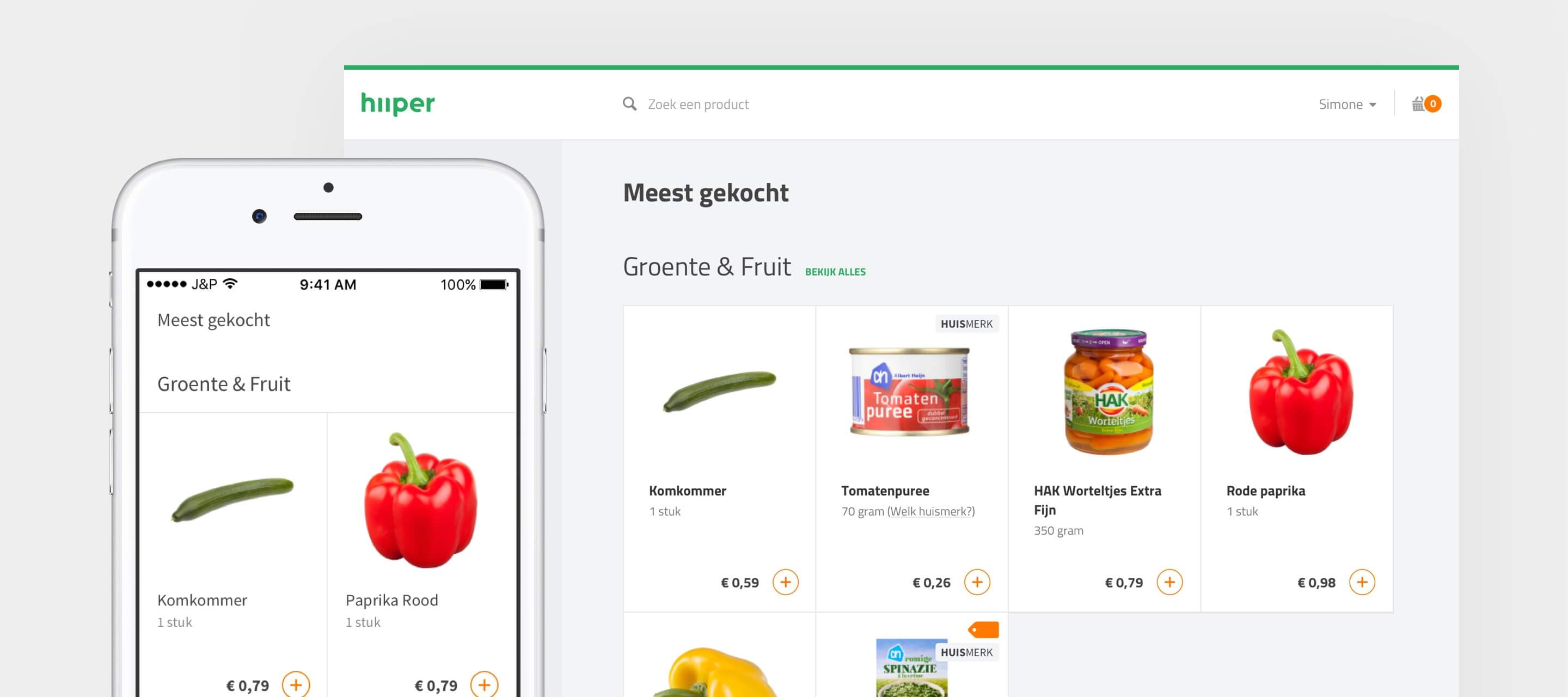Viewport: 1568px width, 697px height.
Task: Open the Tomatenpuree product image
Action: [909, 392]
